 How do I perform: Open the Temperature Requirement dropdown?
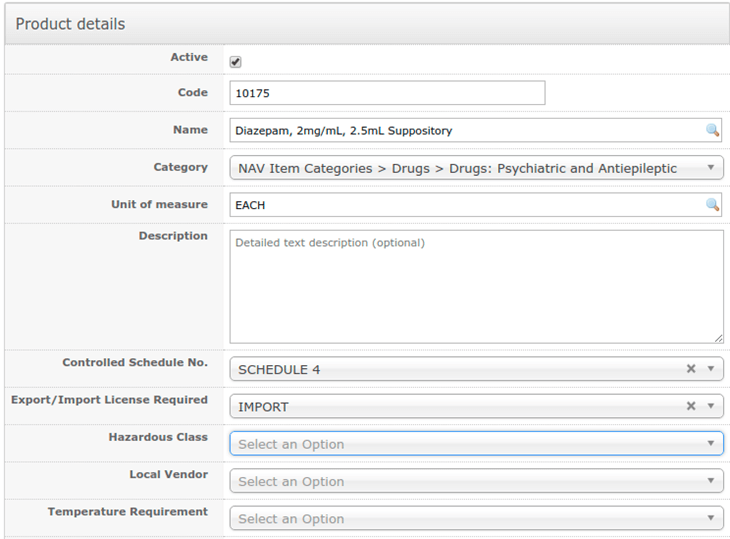[x=476, y=518]
